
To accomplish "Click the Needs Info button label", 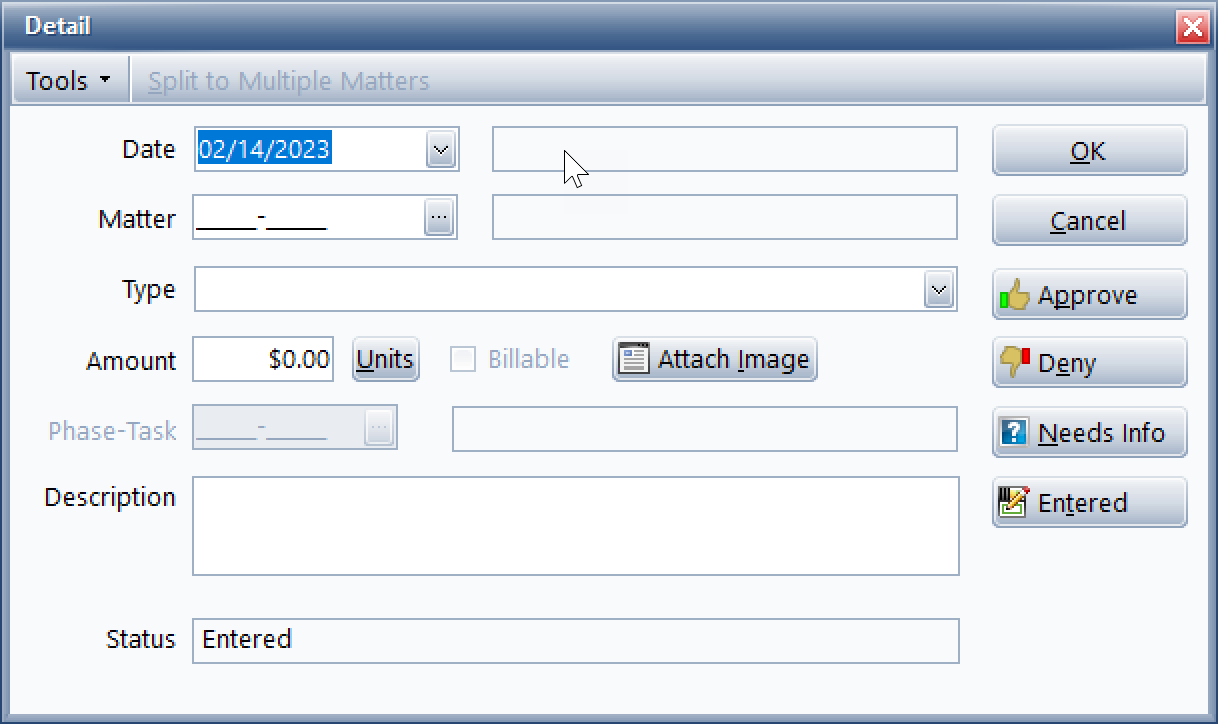I will [x=1101, y=433].
